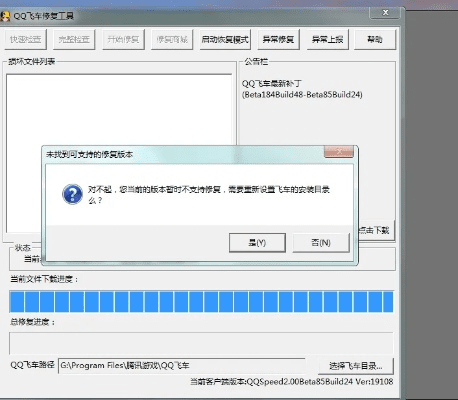Click the Beta184Build48-Beta85Build24 patch text

click(x=302, y=95)
